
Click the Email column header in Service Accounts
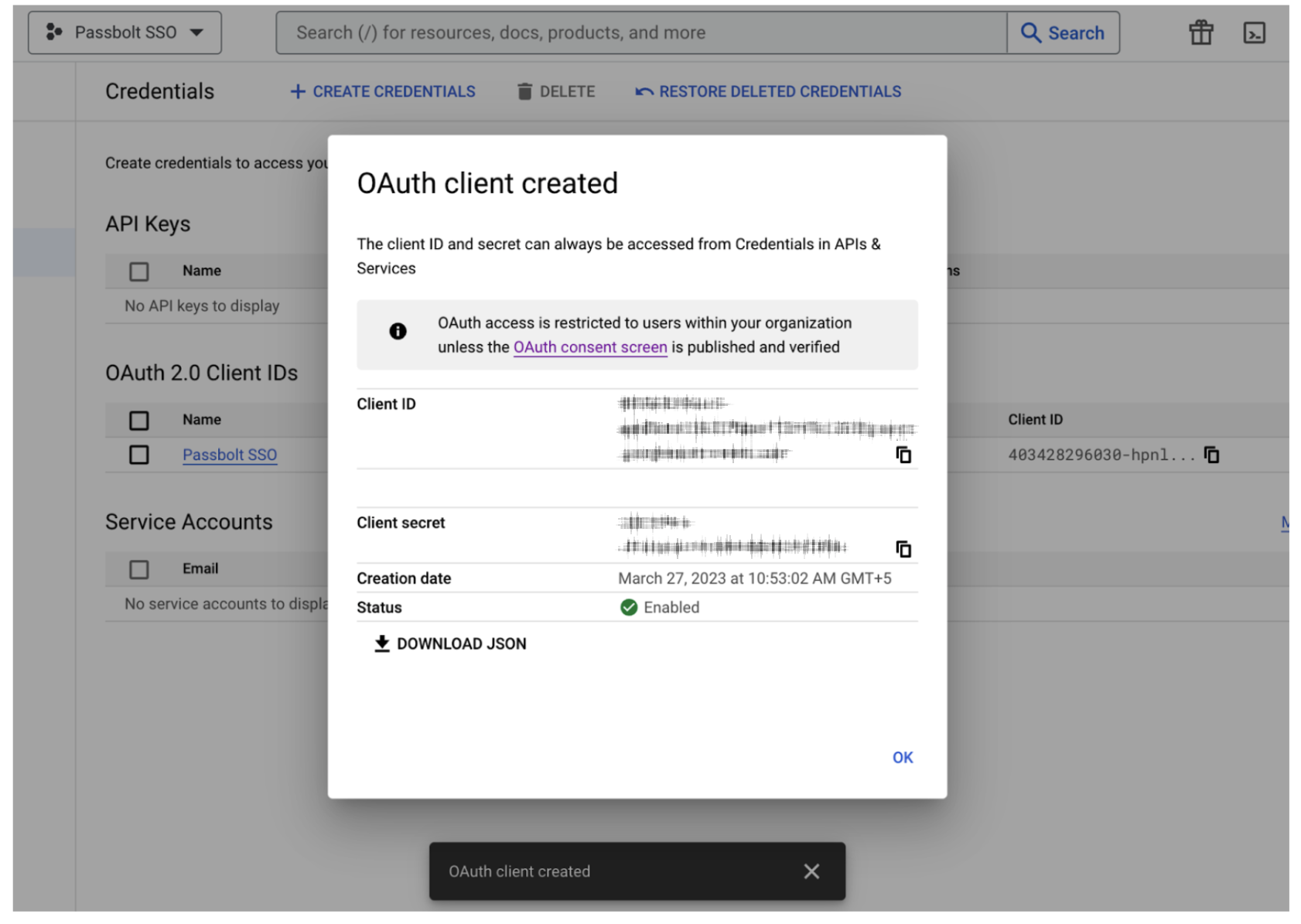click(x=200, y=568)
